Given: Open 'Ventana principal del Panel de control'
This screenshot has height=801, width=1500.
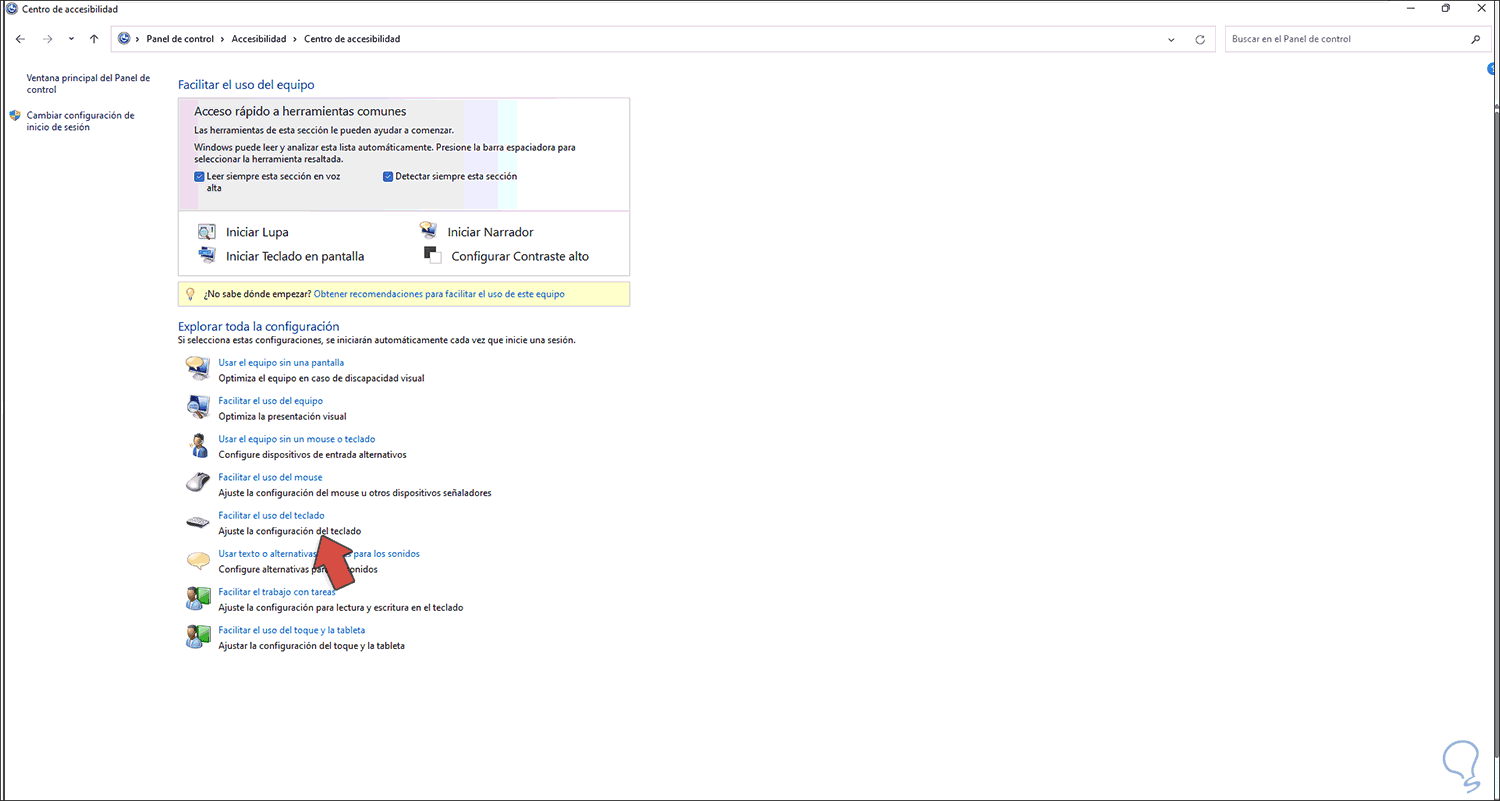Looking at the screenshot, I should (88, 83).
